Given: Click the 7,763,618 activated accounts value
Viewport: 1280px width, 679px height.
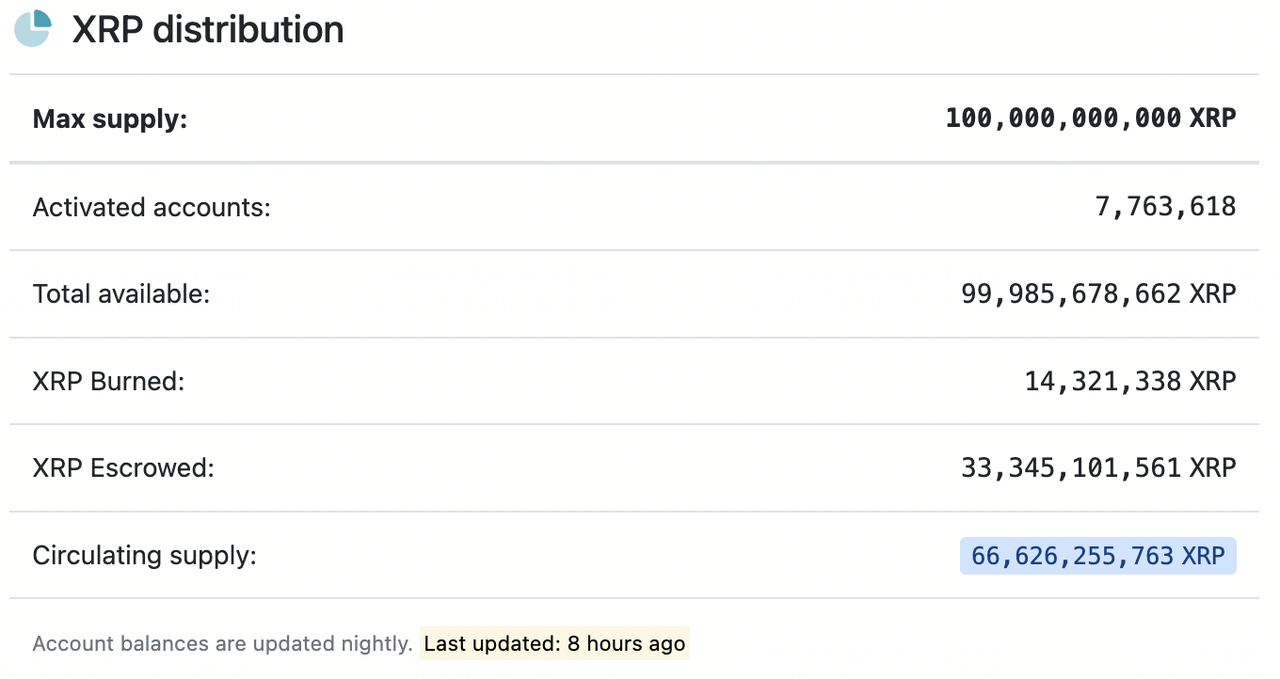Looking at the screenshot, I should (1165, 207).
